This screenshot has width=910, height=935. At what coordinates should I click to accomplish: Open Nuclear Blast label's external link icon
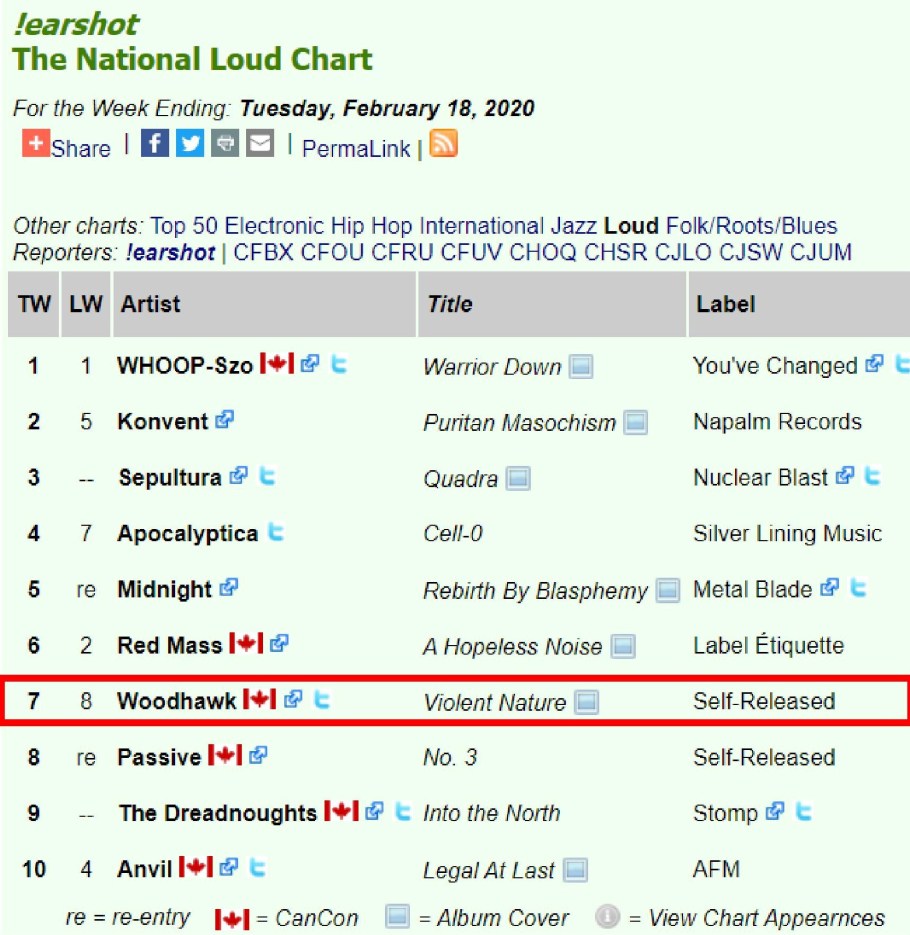pyautogui.click(x=844, y=477)
